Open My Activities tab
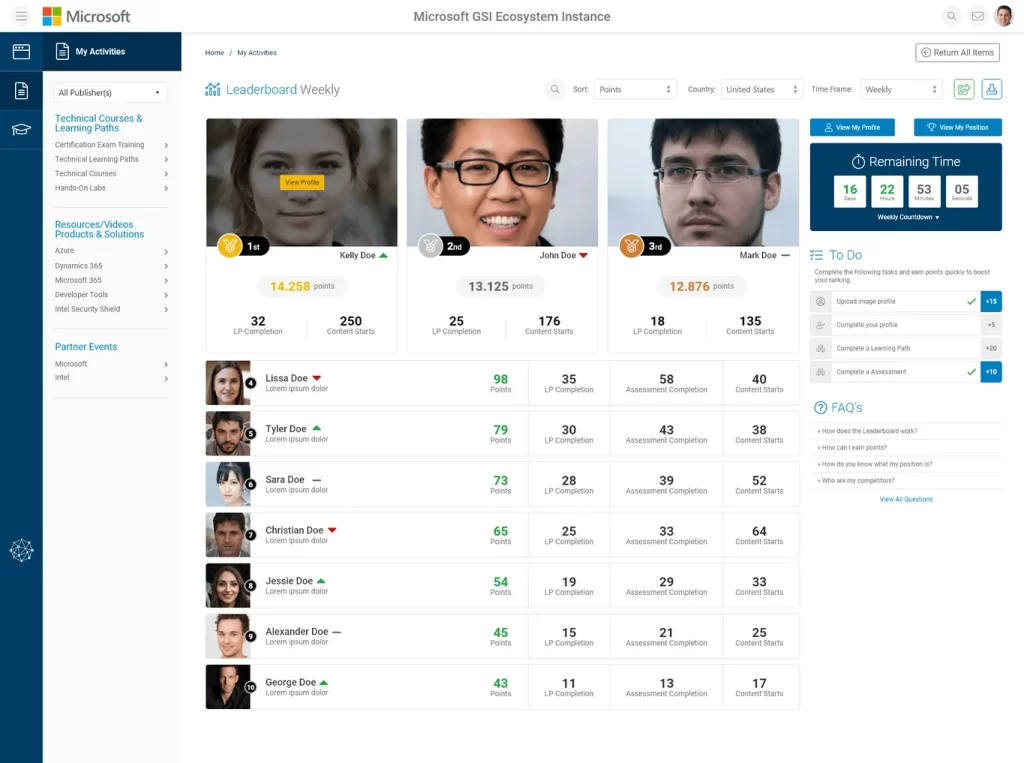Image resolution: width=1024 pixels, height=763 pixels. pos(112,52)
